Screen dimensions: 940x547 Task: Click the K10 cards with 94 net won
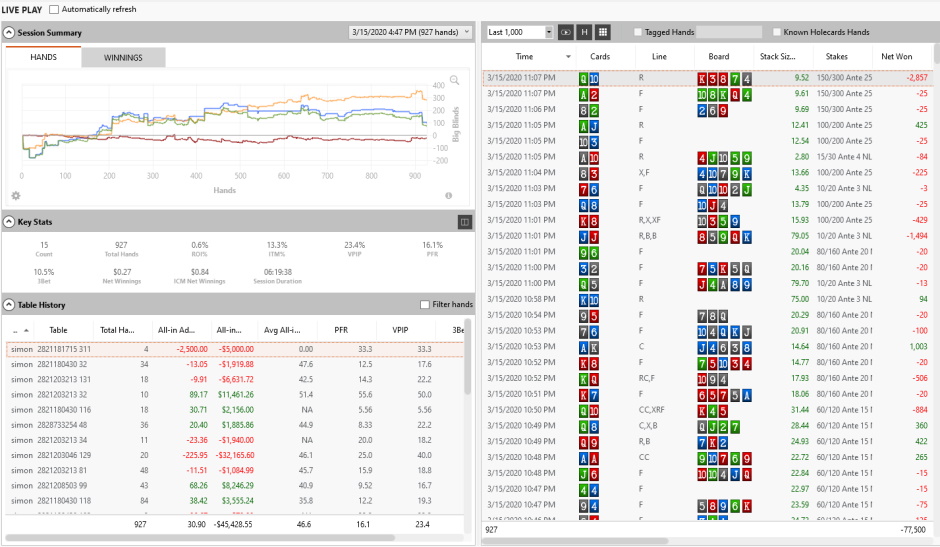click(x=589, y=300)
